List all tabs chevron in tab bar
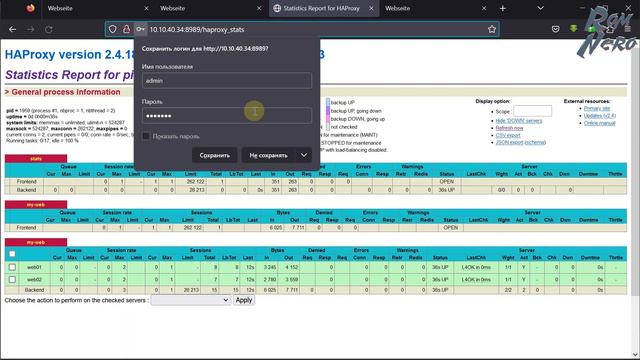 pyautogui.click(x=540, y=8)
